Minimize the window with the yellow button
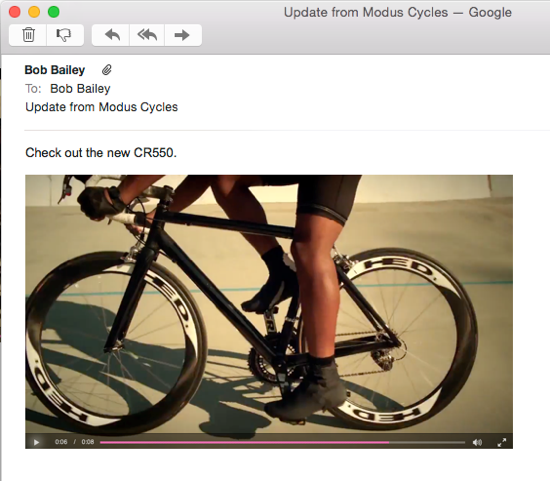 (x=34, y=12)
